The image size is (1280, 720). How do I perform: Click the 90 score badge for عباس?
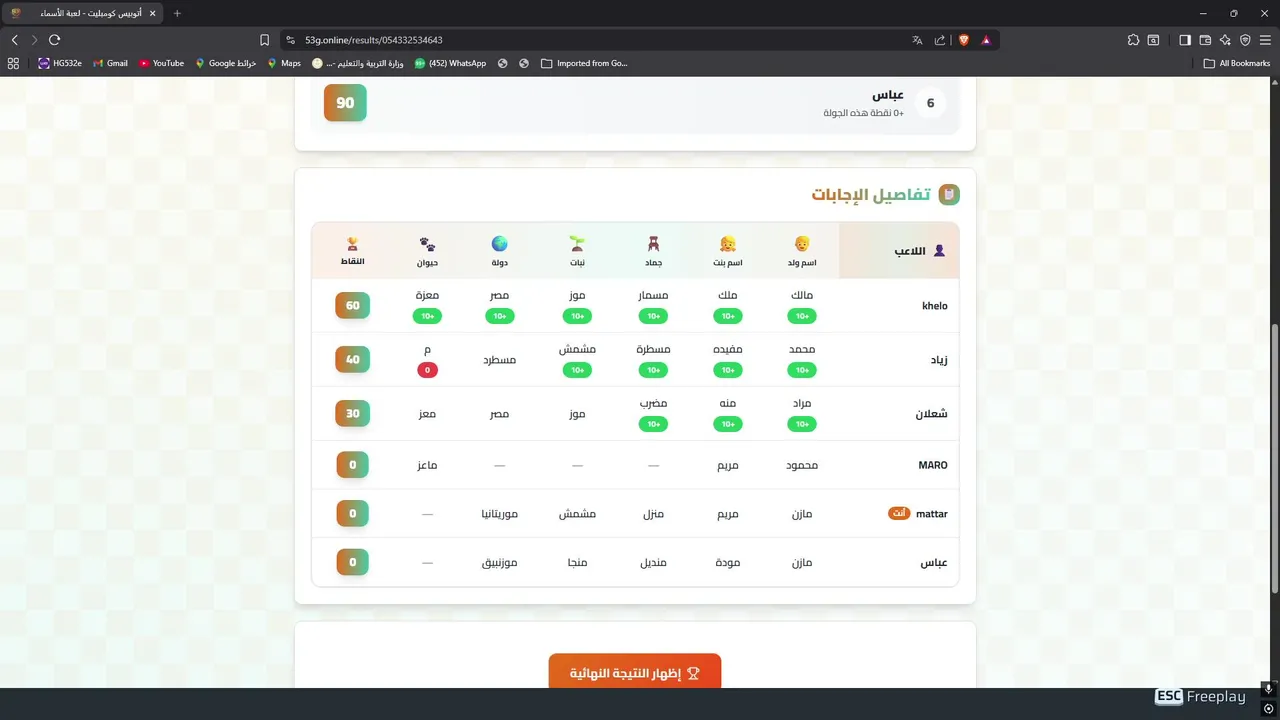click(x=345, y=103)
